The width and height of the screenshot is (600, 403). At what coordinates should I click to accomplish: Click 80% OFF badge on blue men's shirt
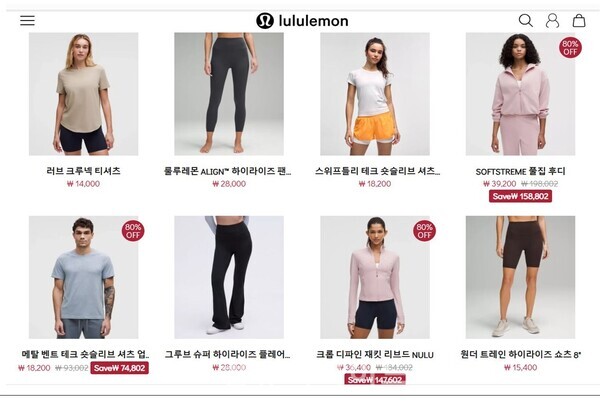pos(133,231)
